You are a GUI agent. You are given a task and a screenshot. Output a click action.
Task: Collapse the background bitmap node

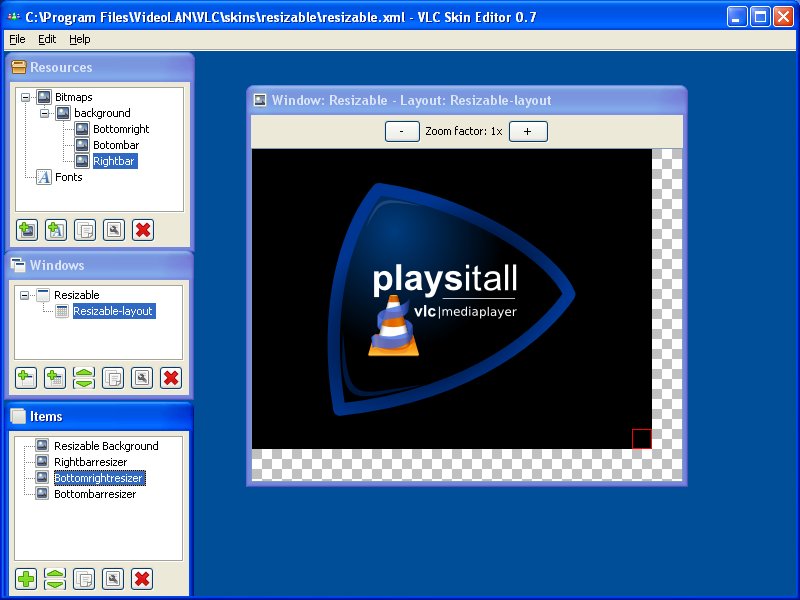point(44,113)
